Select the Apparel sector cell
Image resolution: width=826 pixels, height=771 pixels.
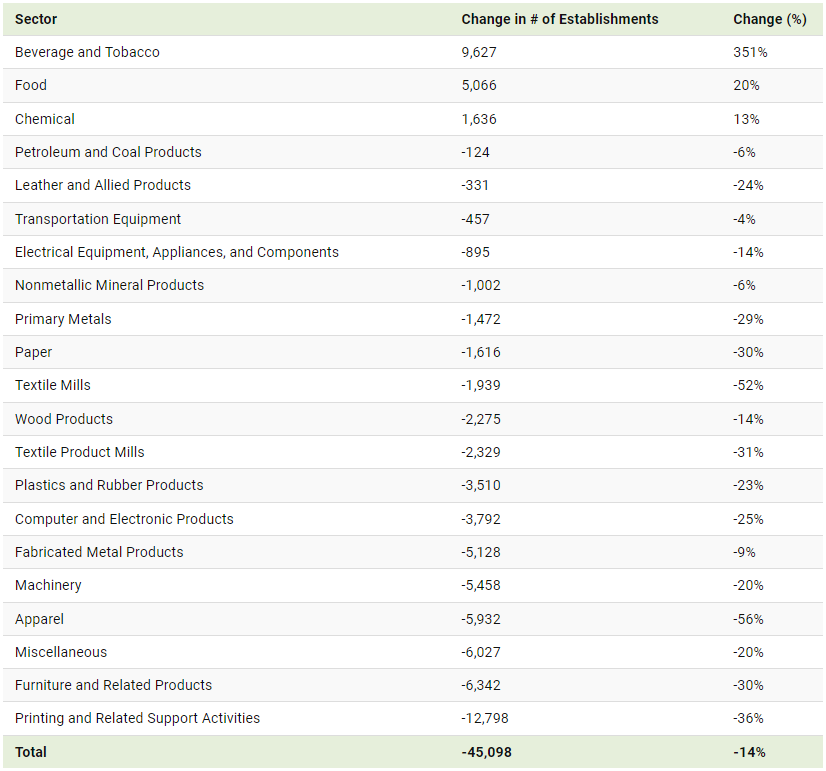pos(39,619)
